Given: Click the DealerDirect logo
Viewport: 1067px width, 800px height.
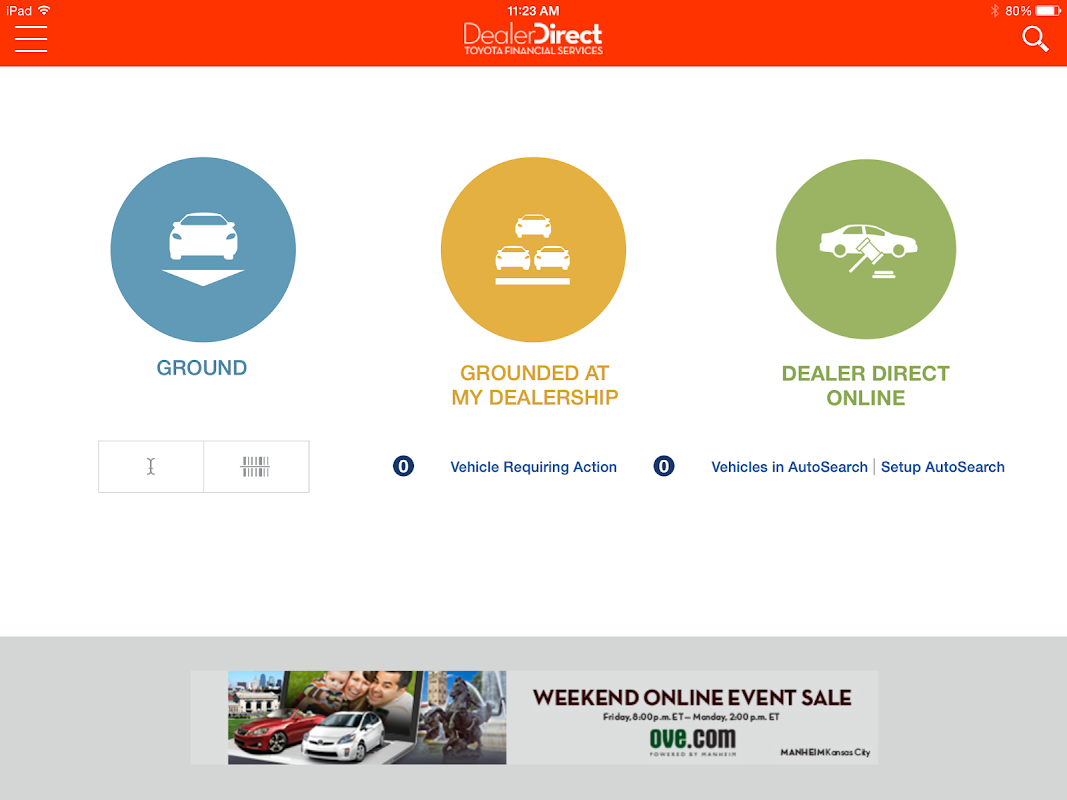Looking at the screenshot, I should coord(533,39).
